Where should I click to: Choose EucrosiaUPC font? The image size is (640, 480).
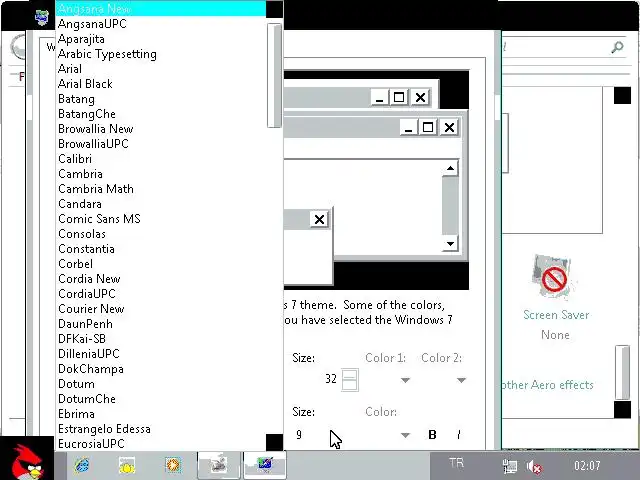(x=161, y=444)
